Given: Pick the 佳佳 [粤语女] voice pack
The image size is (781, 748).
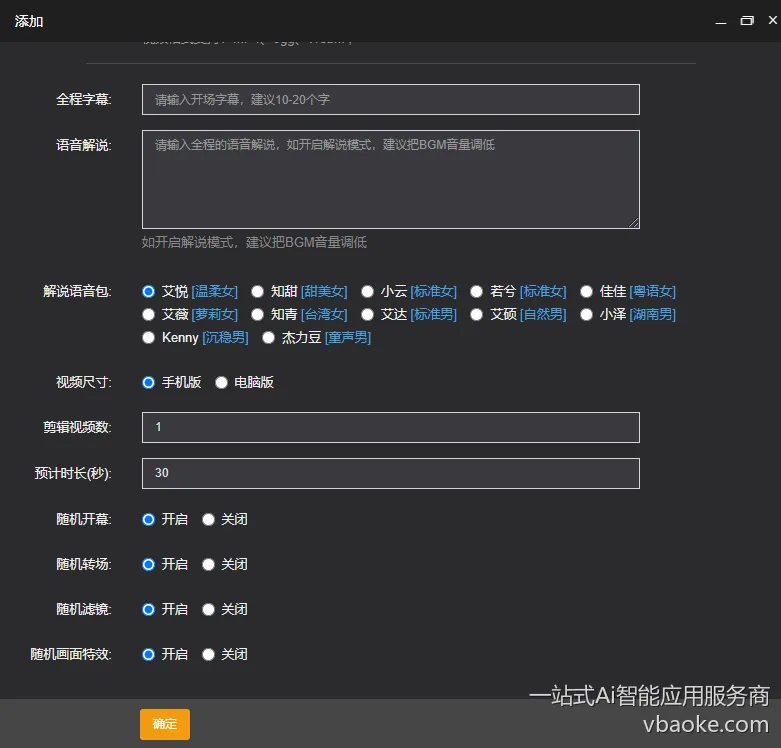Looking at the screenshot, I should 587,291.
